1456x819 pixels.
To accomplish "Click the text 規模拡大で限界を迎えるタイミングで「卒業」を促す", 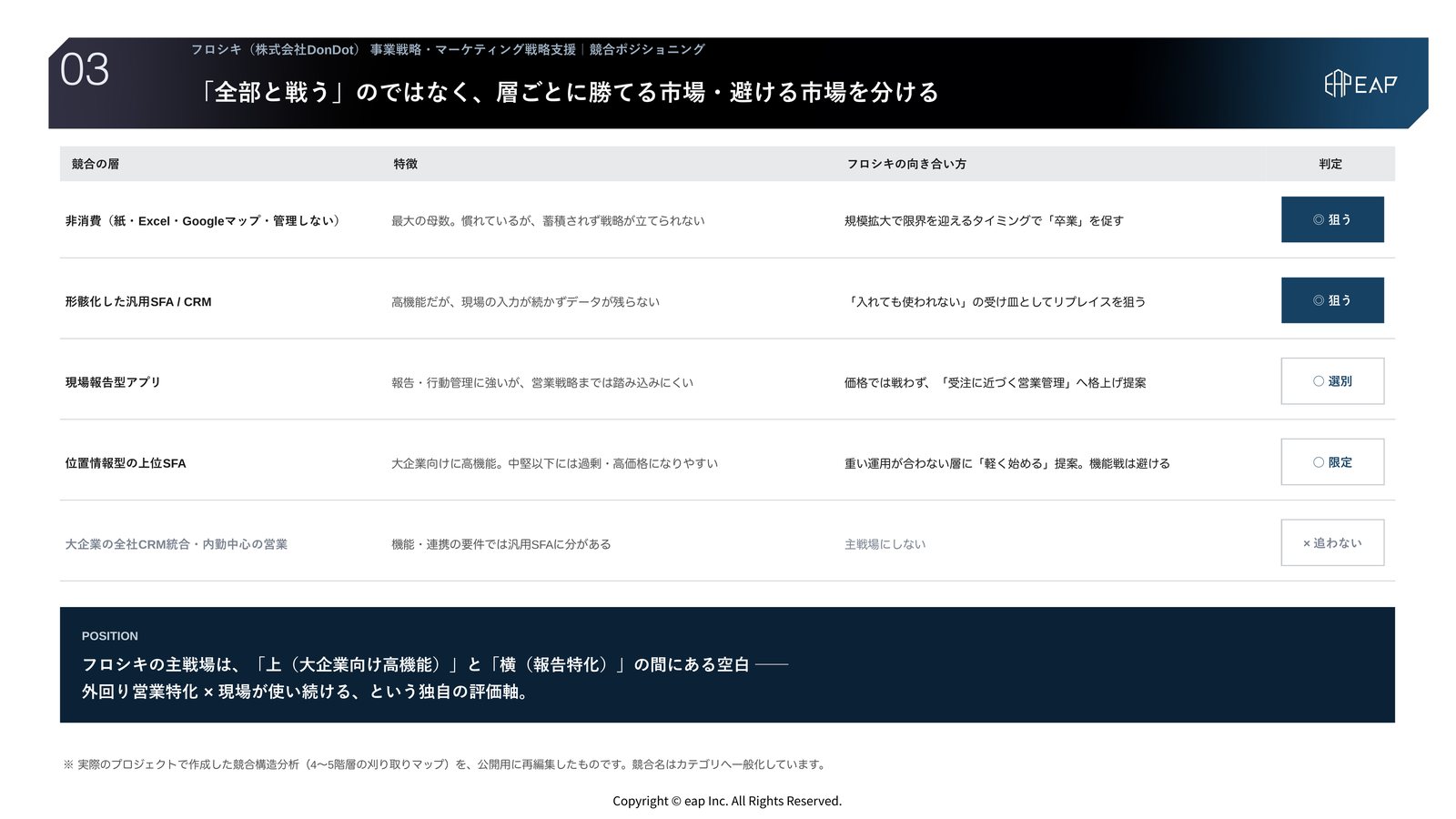I will (984, 220).
